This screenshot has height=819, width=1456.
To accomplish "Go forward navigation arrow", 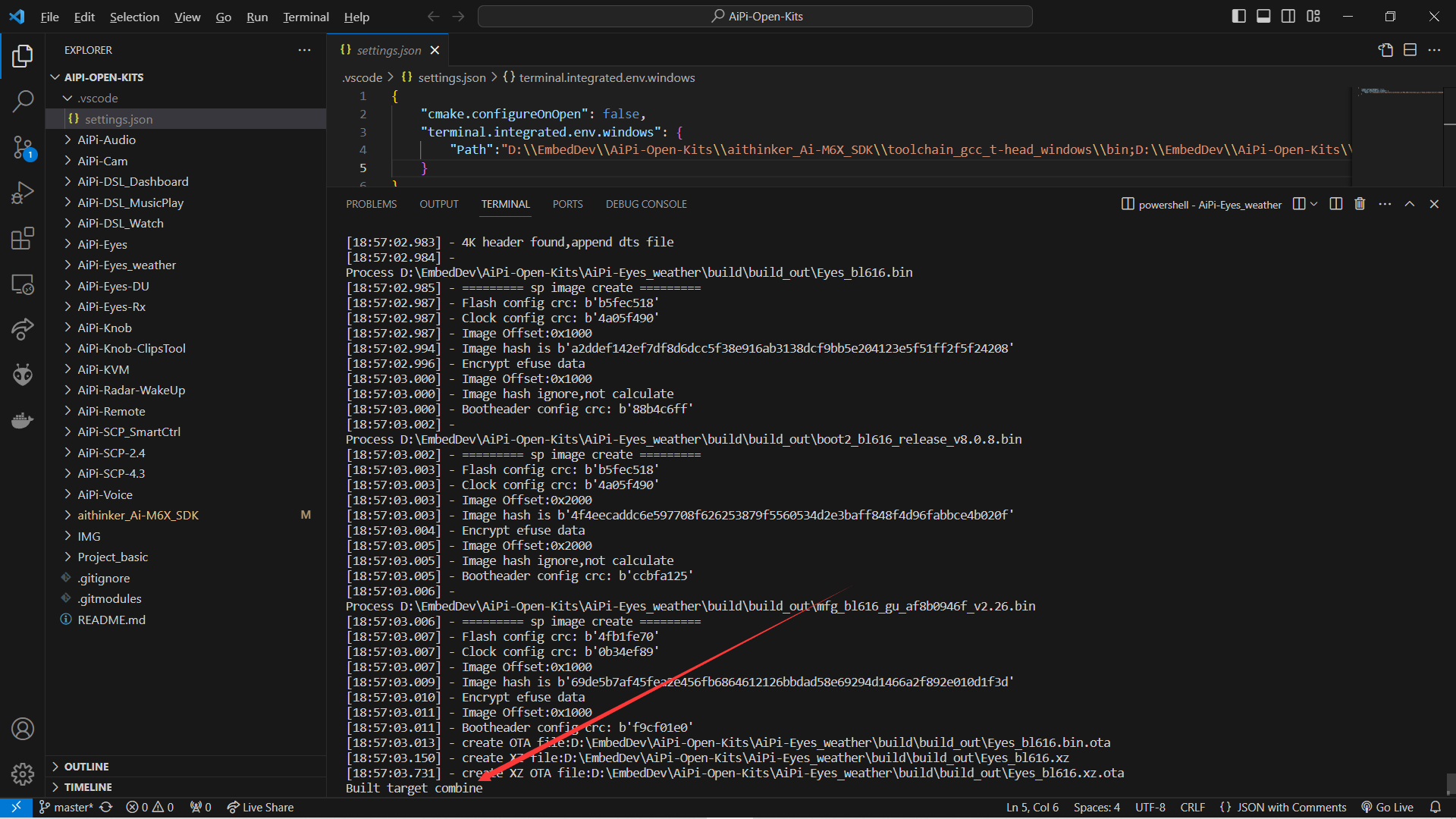I will point(458,16).
